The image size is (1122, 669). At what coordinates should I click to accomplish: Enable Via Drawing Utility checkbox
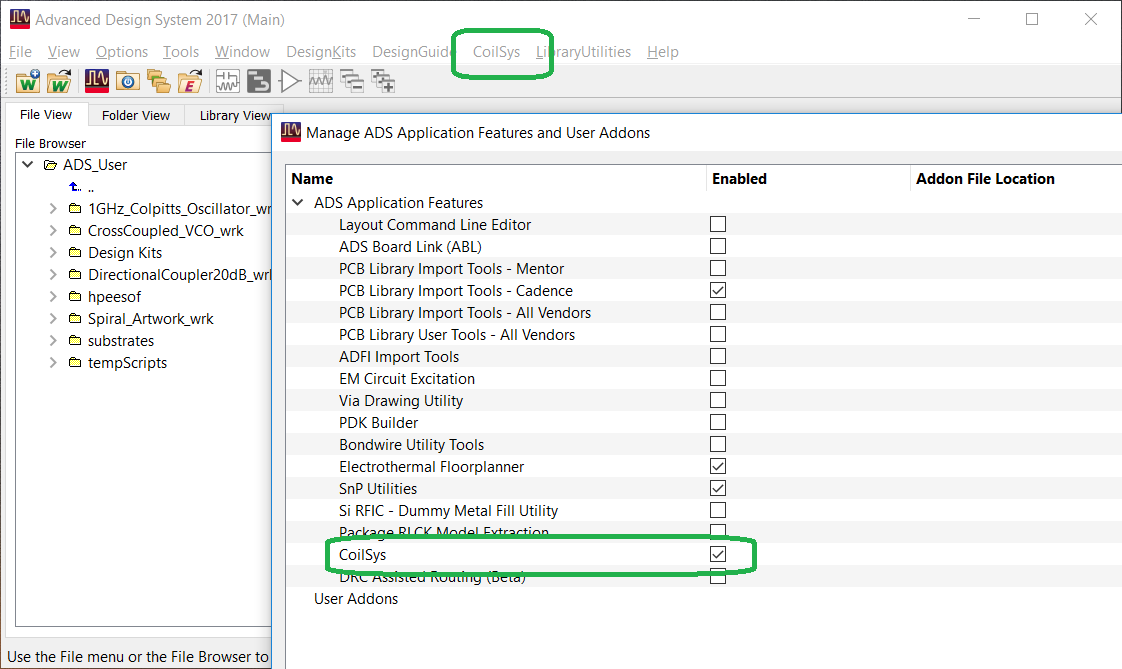tap(718, 401)
